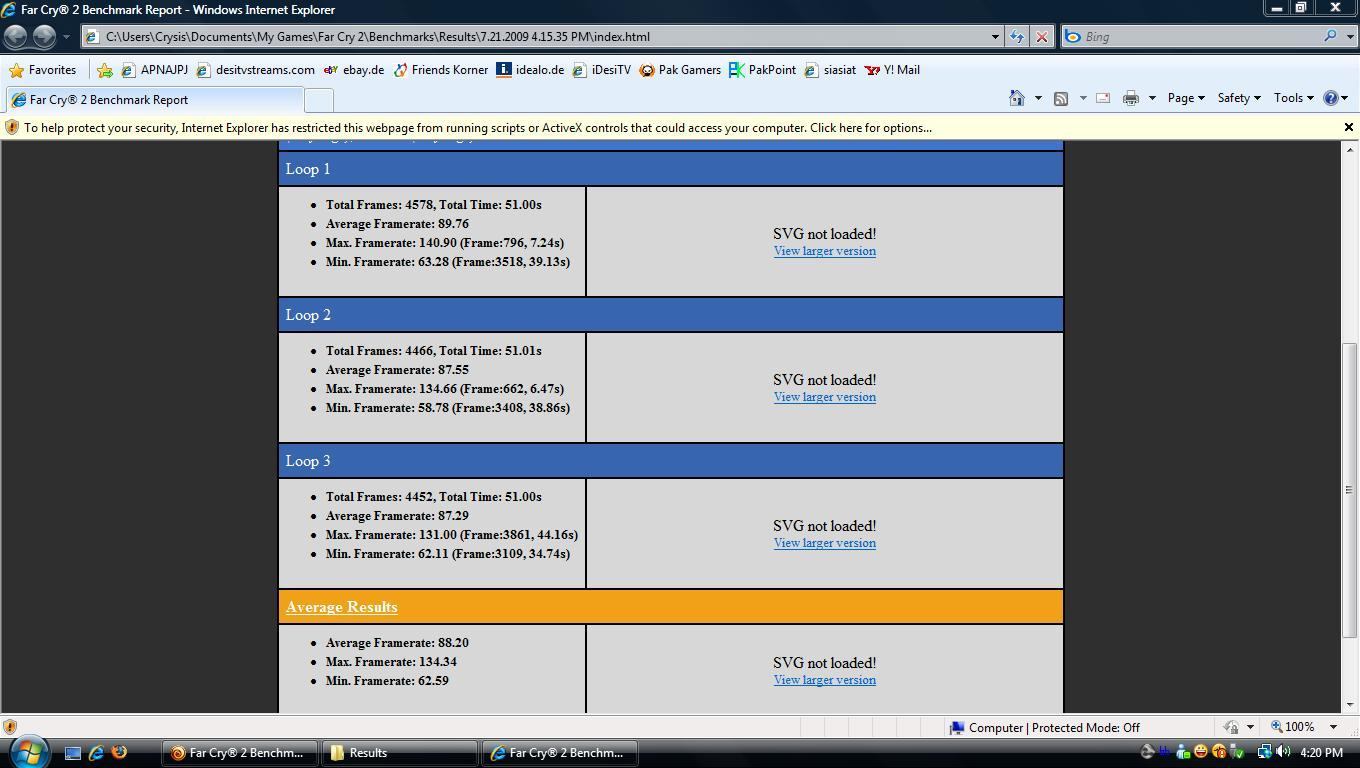The height and width of the screenshot is (768, 1360).
Task: Click the scrollbar down arrow
Action: (x=1349, y=704)
